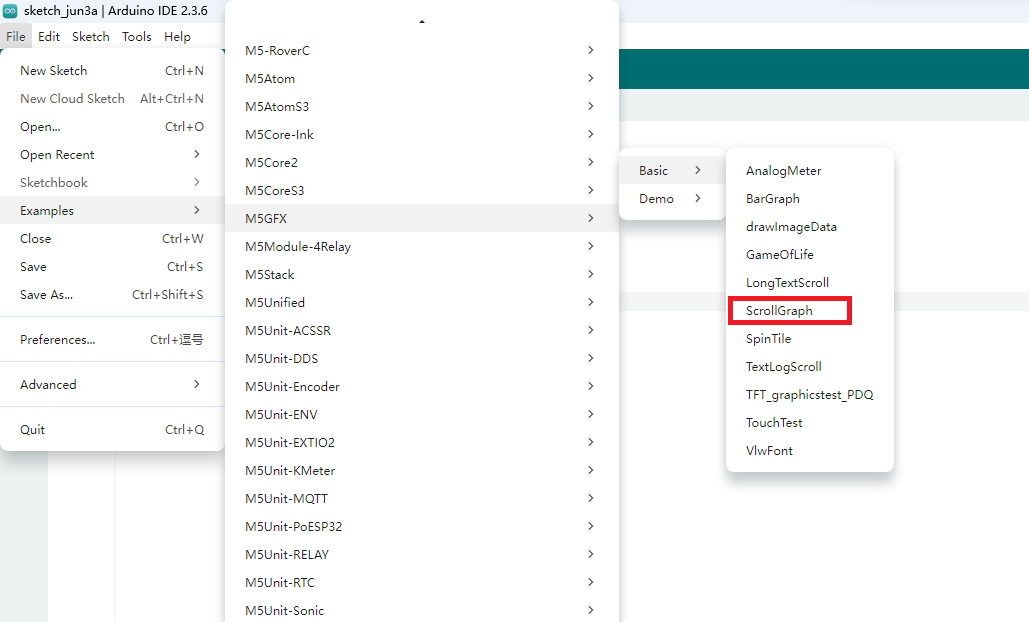Open the SpinTile example

[x=810, y=339]
